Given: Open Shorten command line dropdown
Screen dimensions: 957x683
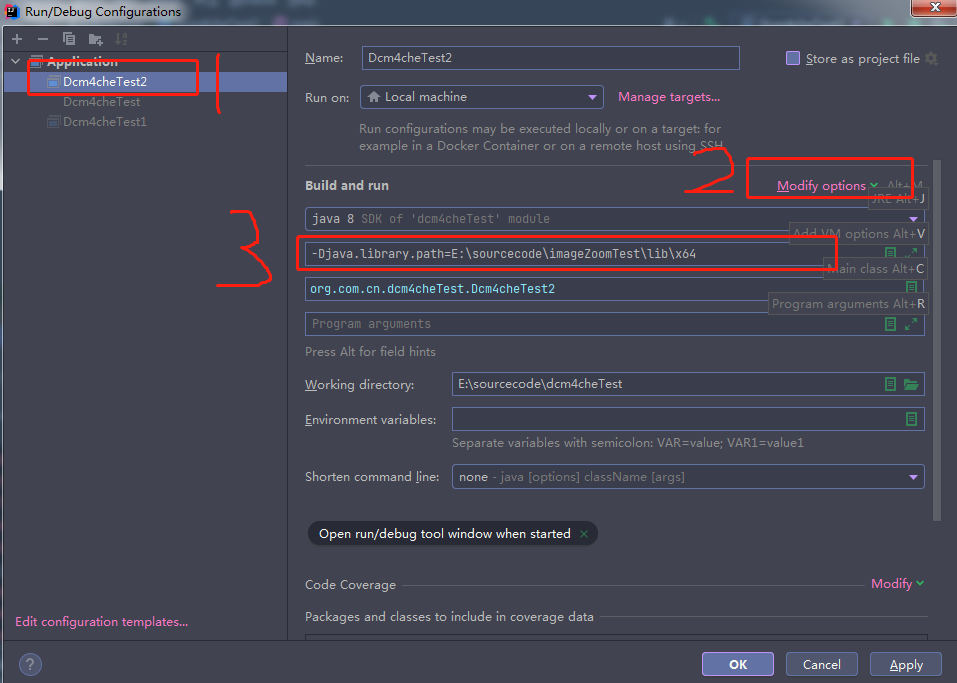Looking at the screenshot, I should coord(688,477).
